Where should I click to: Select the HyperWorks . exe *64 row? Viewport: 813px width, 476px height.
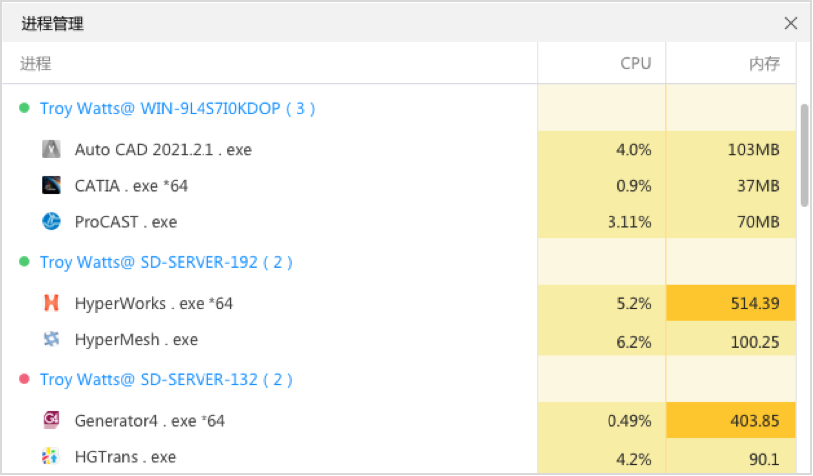point(153,303)
